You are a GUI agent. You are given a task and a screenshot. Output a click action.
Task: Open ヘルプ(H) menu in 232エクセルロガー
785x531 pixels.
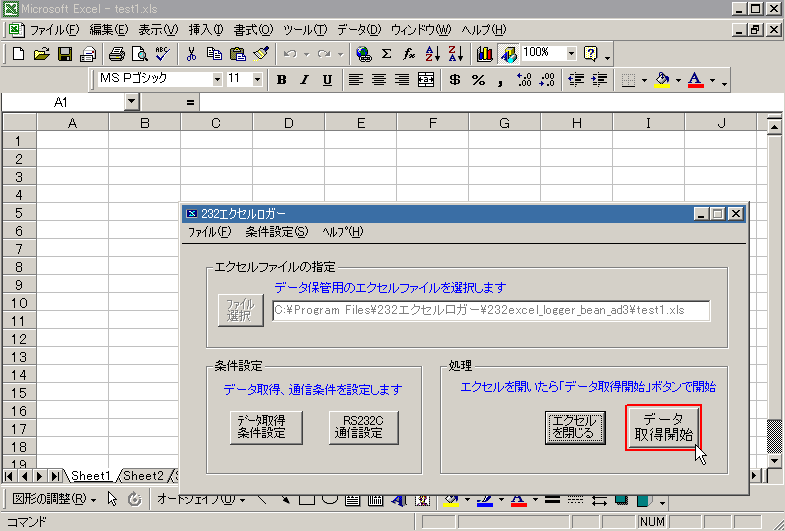tap(342, 232)
